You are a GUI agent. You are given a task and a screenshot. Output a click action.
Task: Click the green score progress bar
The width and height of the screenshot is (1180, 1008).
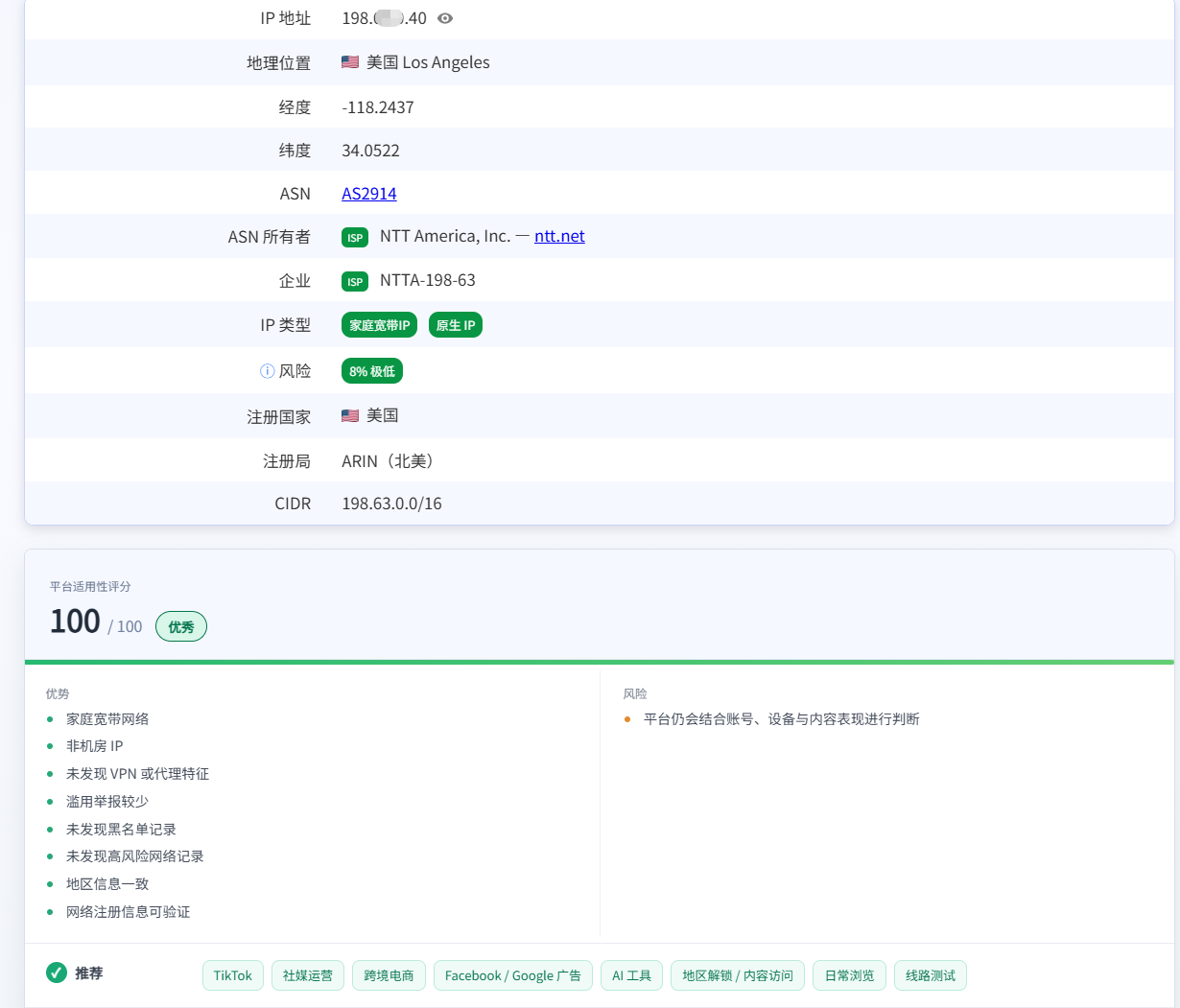pyautogui.click(x=600, y=662)
